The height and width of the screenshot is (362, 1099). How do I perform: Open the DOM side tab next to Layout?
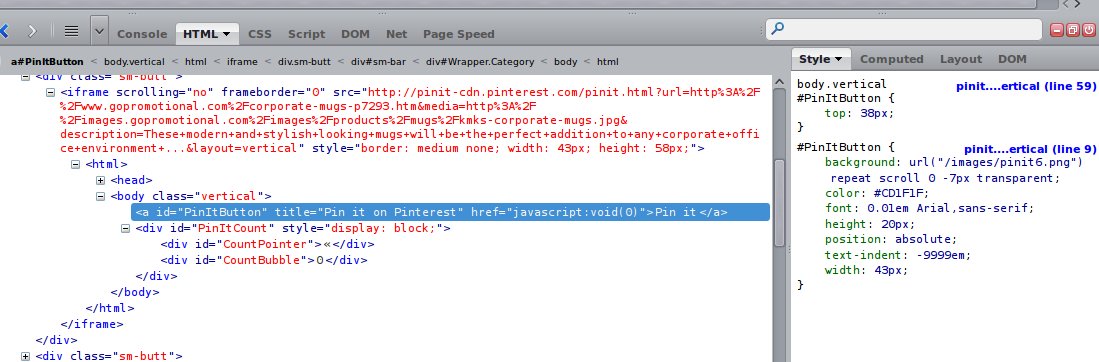point(1012,60)
